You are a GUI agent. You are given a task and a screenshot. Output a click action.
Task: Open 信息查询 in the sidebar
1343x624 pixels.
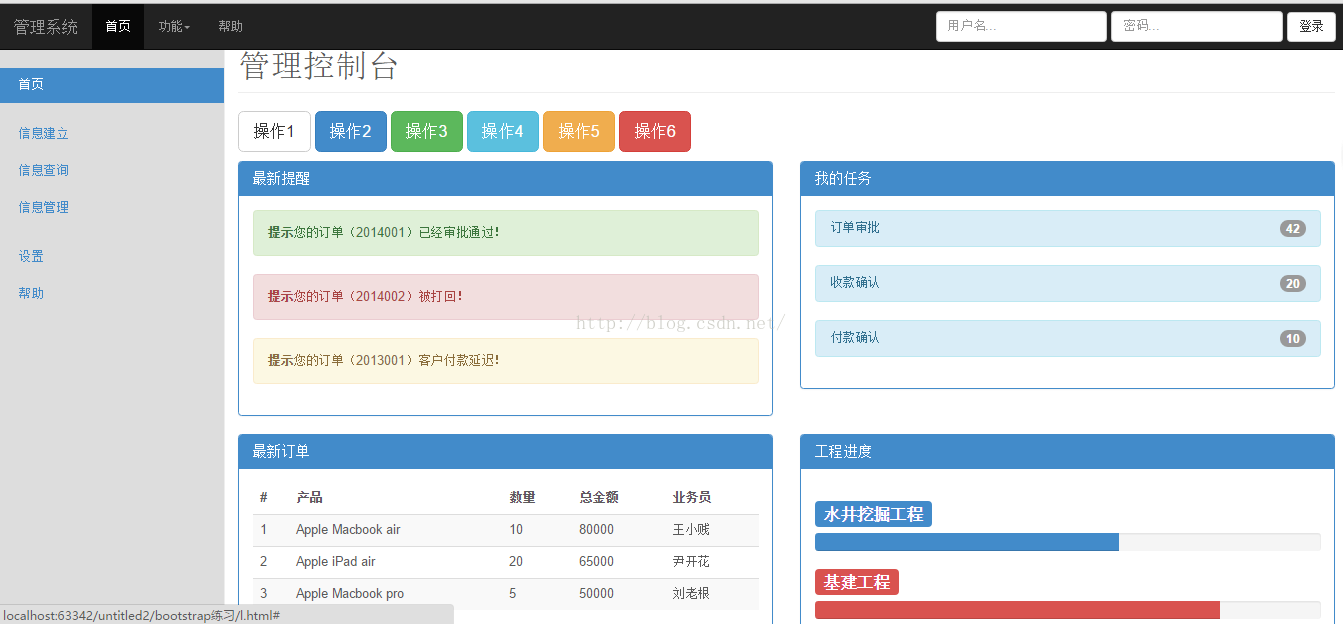[43, 170]
